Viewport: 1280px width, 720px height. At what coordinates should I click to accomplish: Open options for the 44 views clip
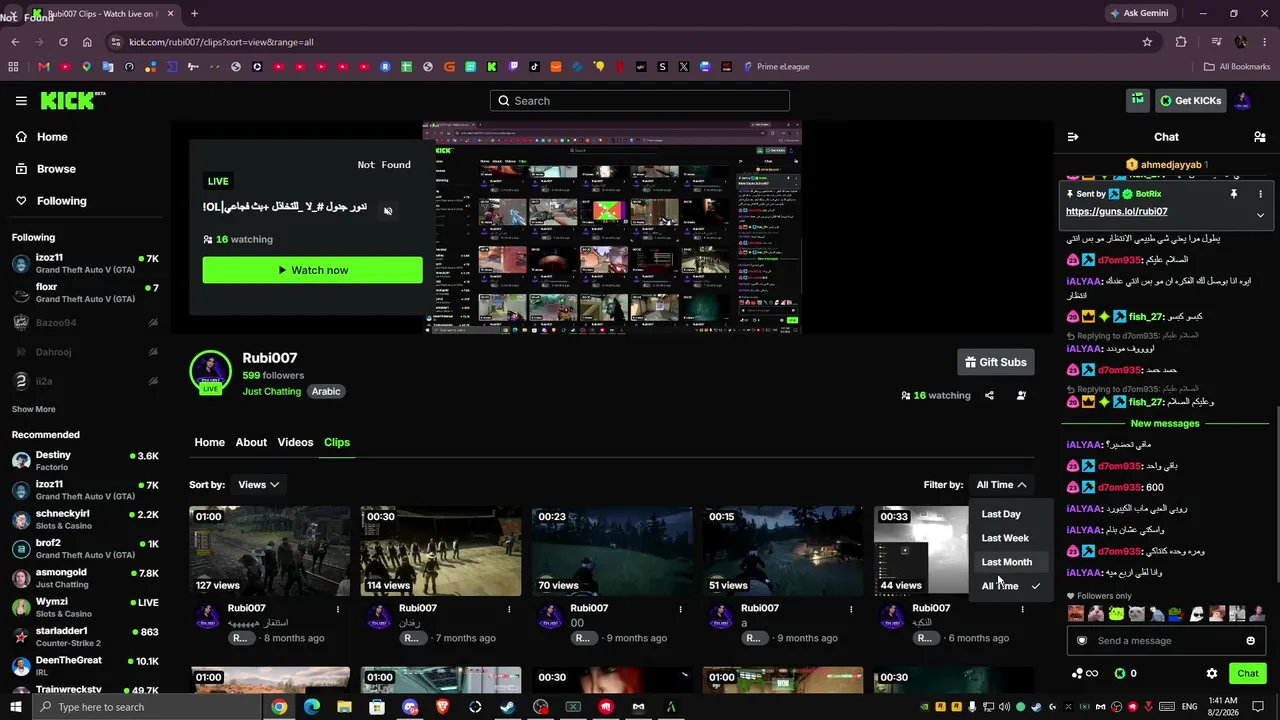(1022, 609)
